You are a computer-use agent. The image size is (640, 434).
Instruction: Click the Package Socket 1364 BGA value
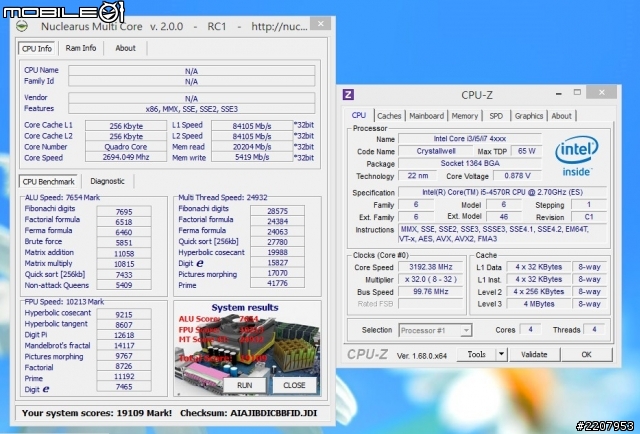click(x=470, y=163)
